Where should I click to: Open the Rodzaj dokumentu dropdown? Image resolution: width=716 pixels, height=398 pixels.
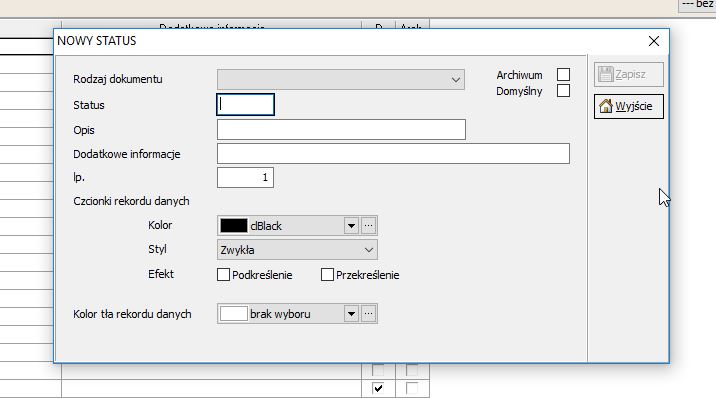point(341,79)
